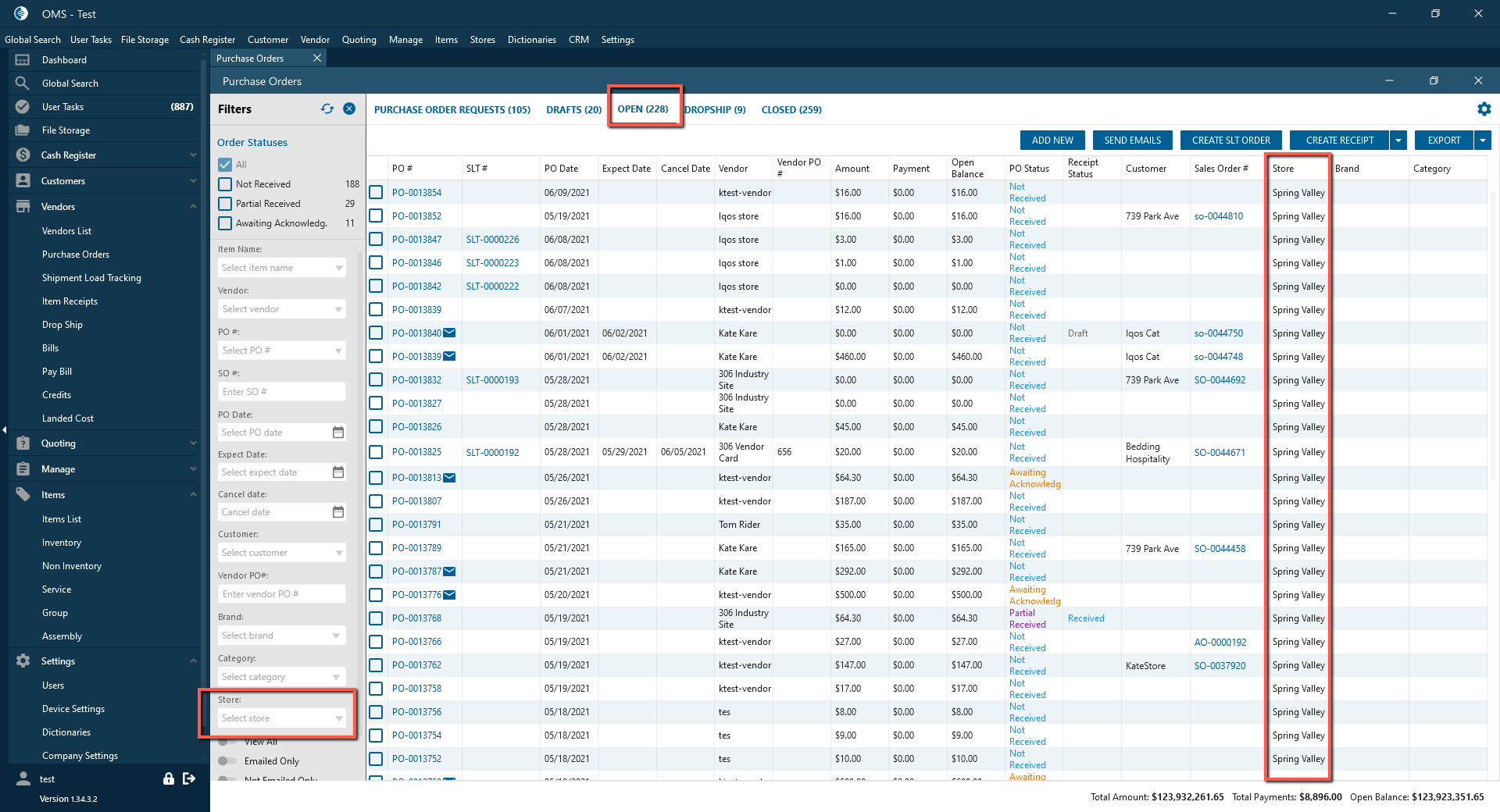
Task: Open the Cancel date calendar picker
Action: pyautogui.click(x=337, y=512)
